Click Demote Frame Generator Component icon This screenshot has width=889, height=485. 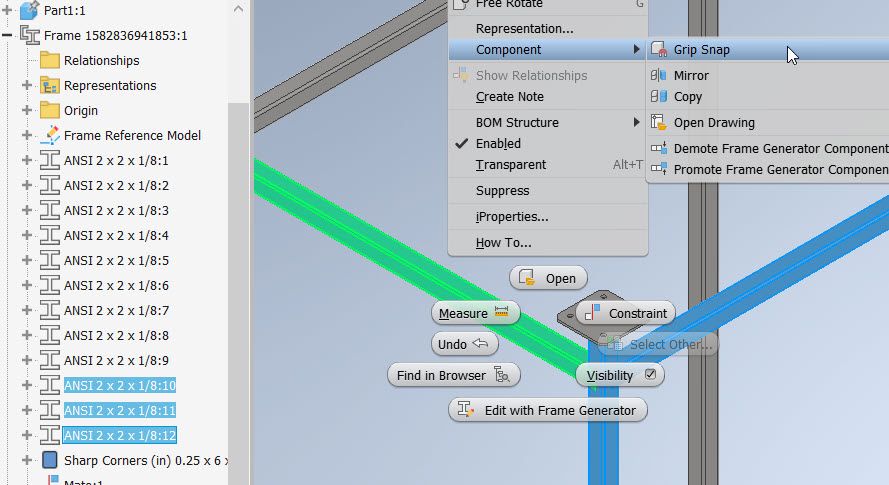tap(659, 149)
